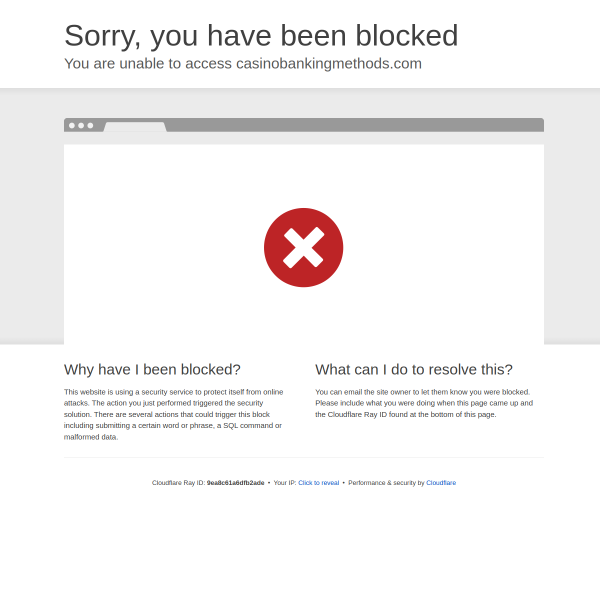Viewport: 600px width, 600px height.
Task: Click the 'Why have I been blocked?' heading
Action: [152, 370]
